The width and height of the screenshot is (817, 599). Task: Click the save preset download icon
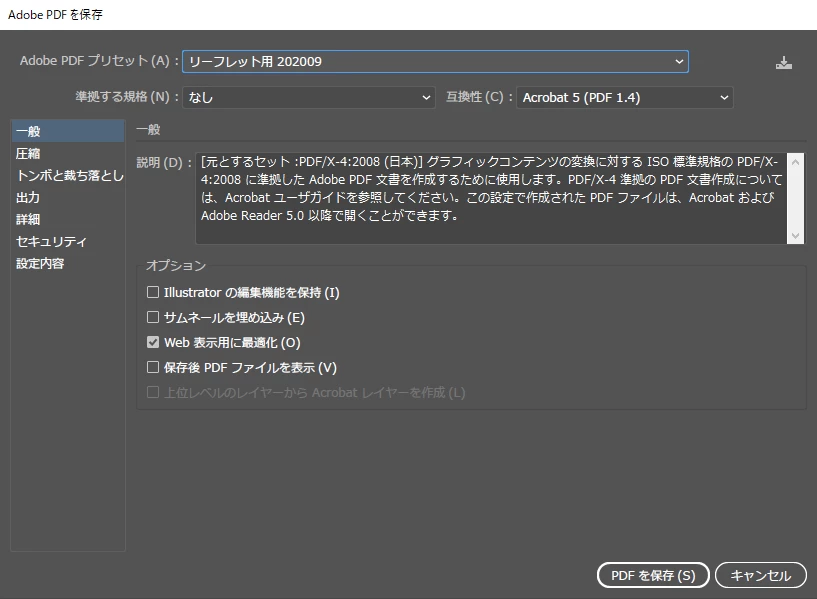(x=784, y=63)
